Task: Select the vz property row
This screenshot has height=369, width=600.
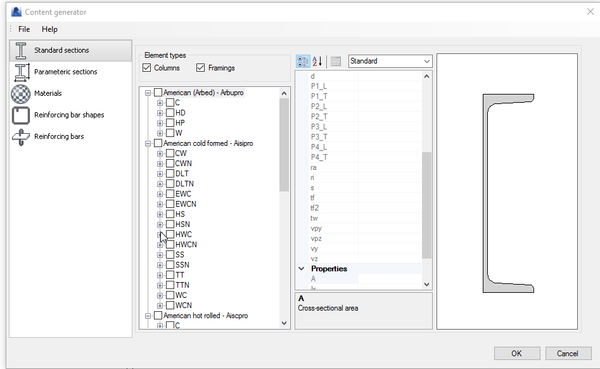Action: [365, 259]
